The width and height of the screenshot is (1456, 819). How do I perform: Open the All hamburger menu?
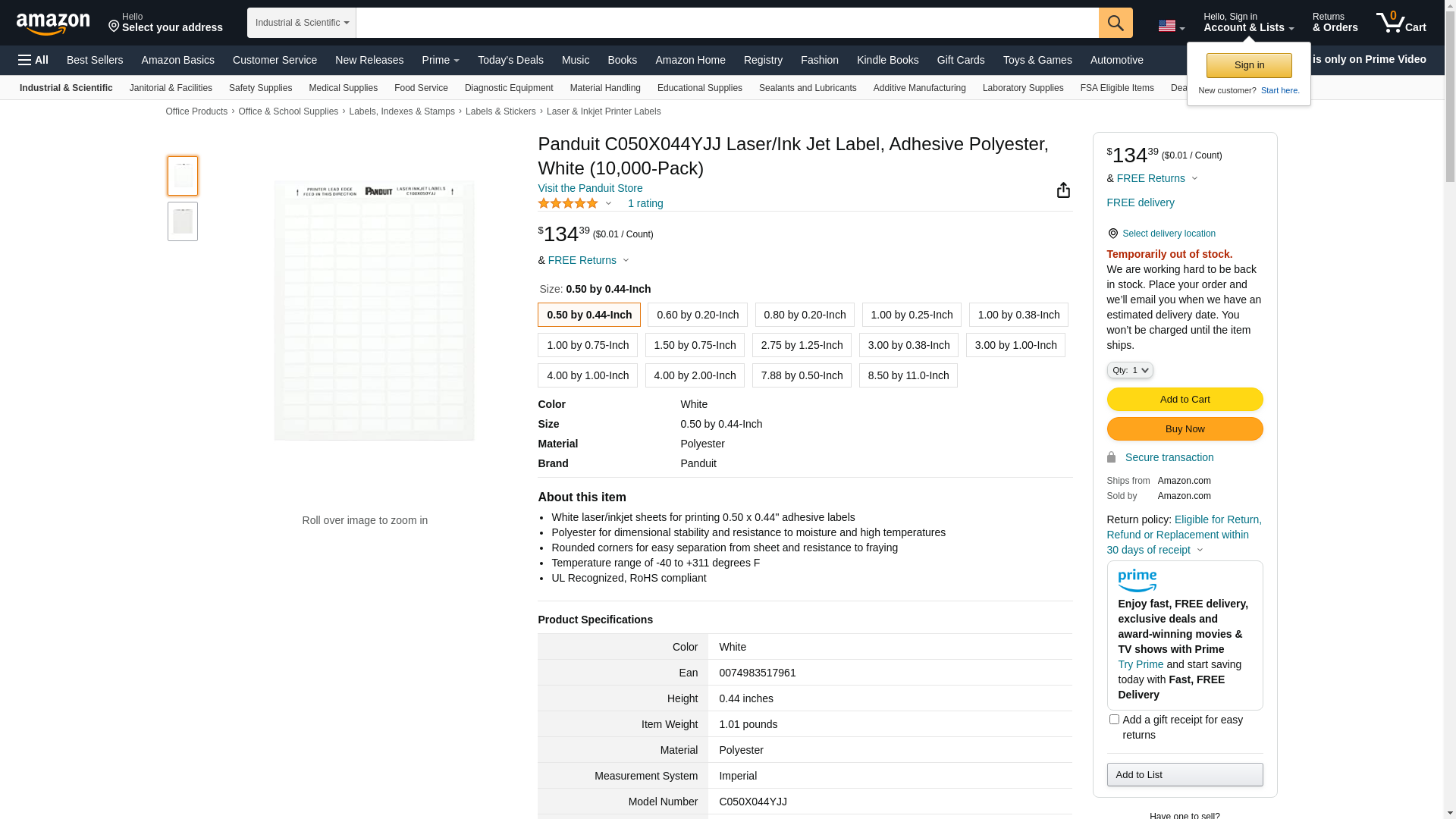coord(33,60)
